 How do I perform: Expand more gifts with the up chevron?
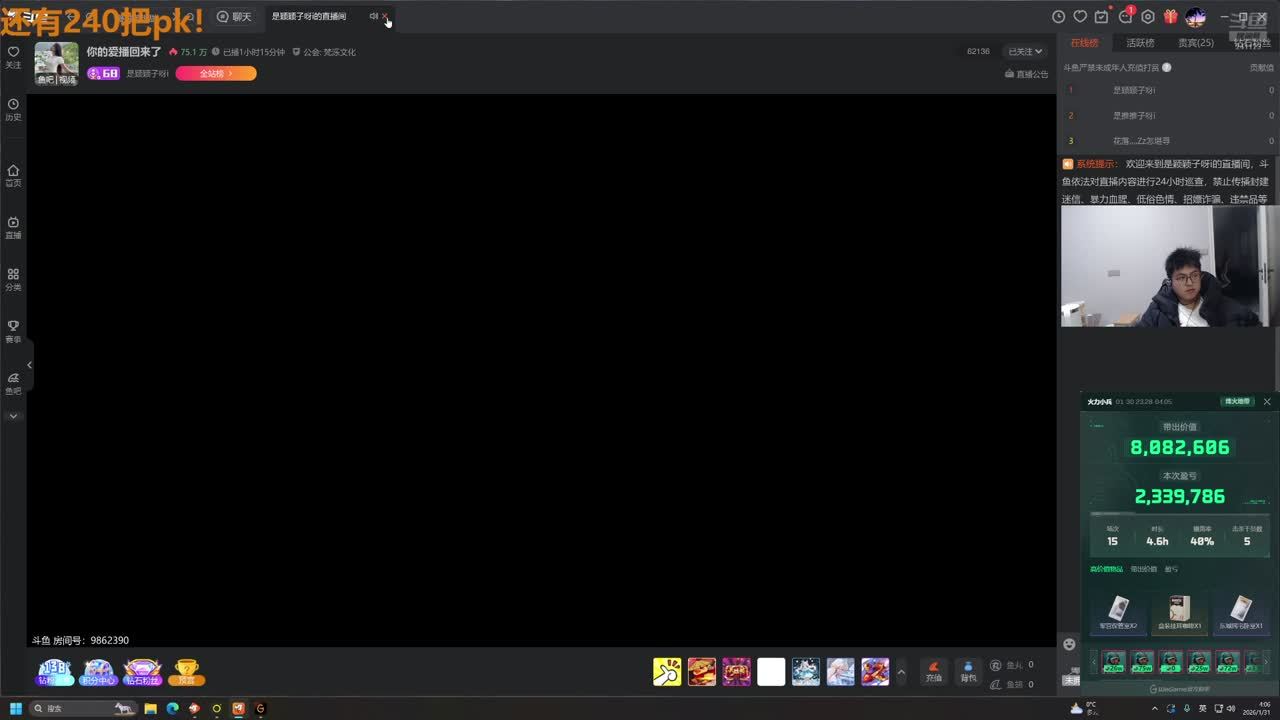[901, 672]
